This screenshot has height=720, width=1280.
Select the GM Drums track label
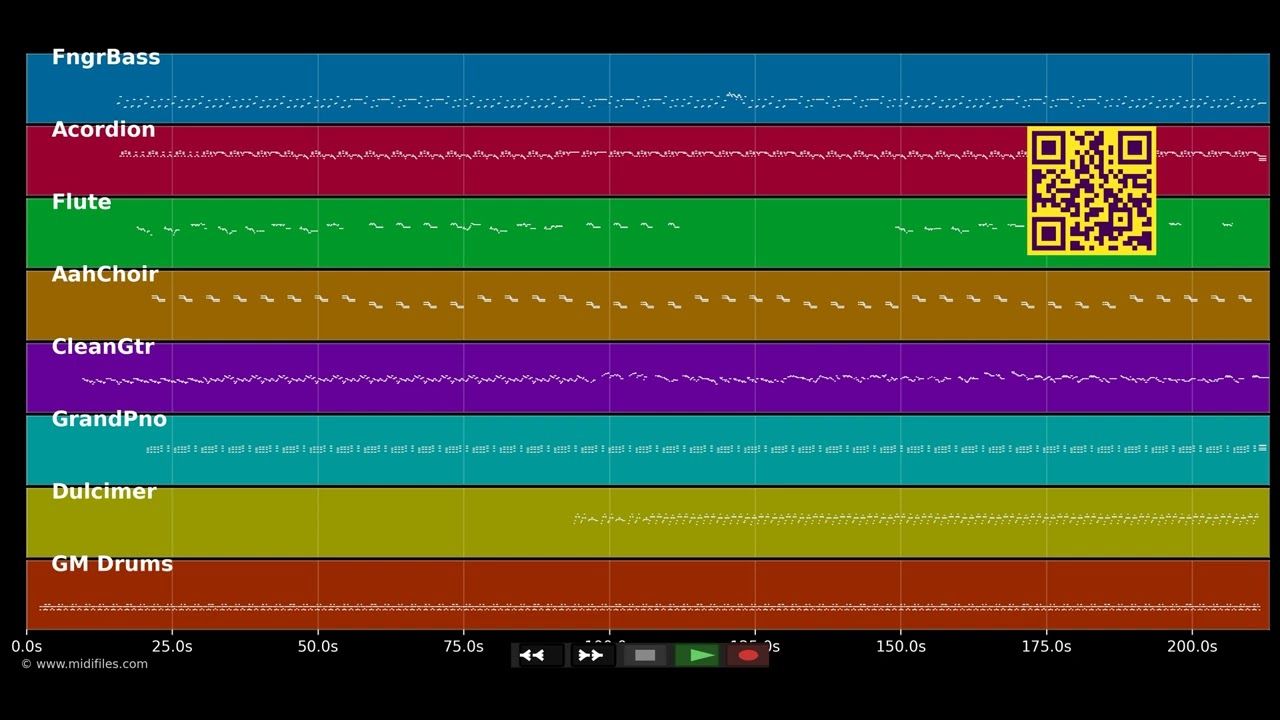(x=112, y=564)
